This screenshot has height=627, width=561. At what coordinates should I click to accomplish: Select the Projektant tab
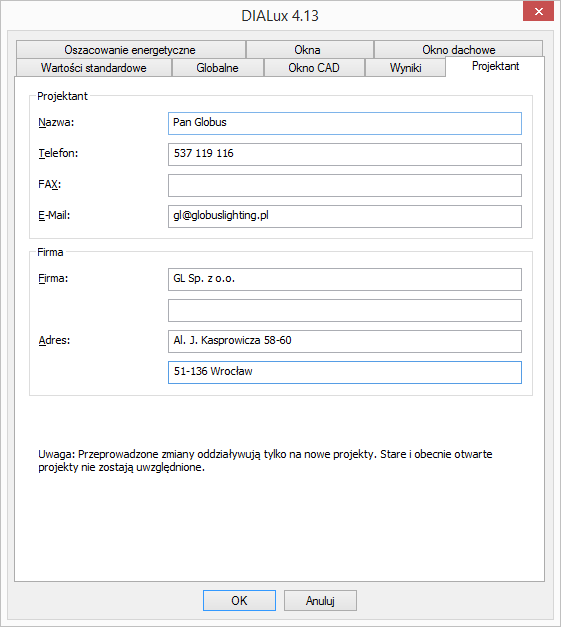(x=495, y=66)
